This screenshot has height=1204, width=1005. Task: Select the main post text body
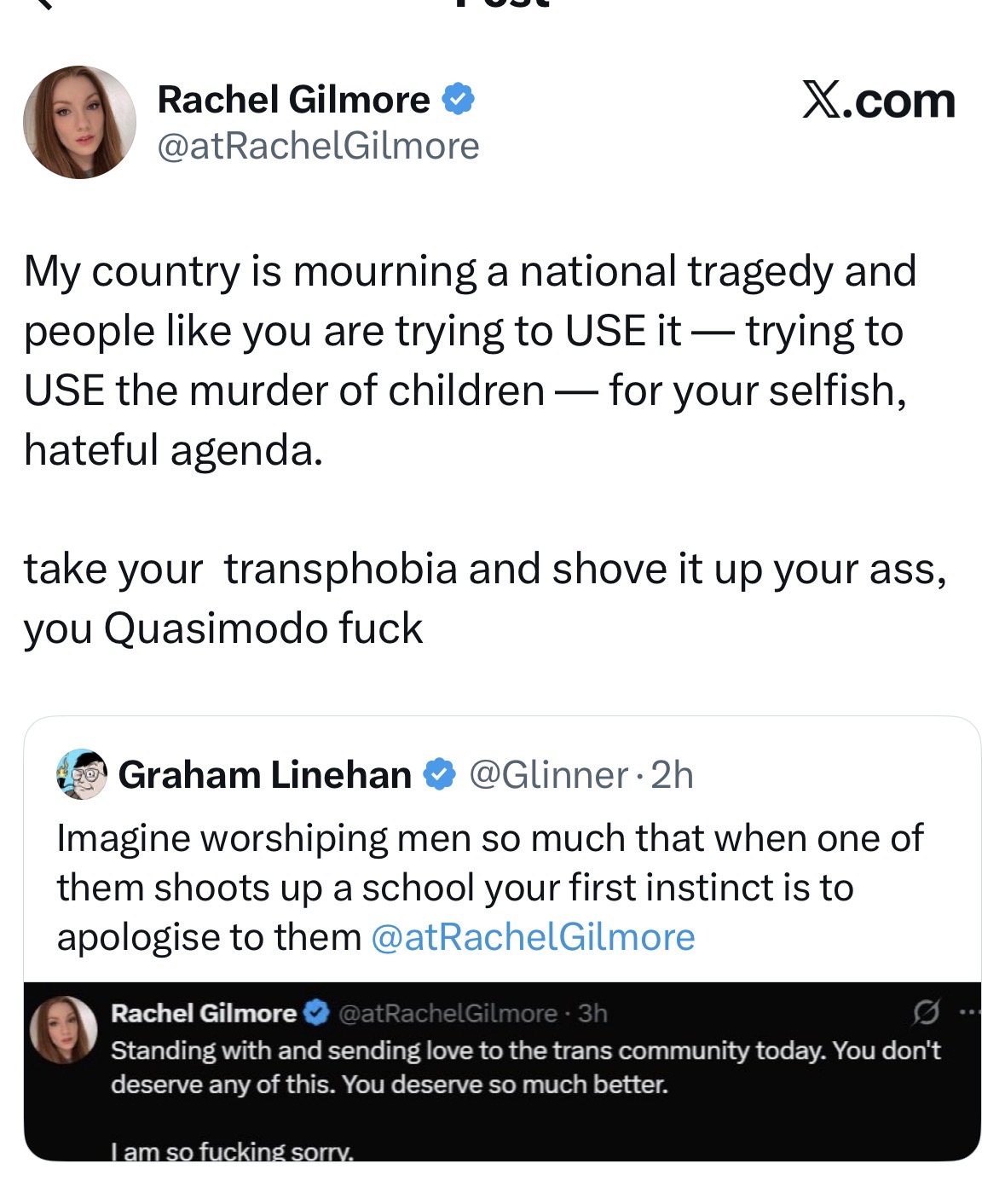[x=485, y=449]
